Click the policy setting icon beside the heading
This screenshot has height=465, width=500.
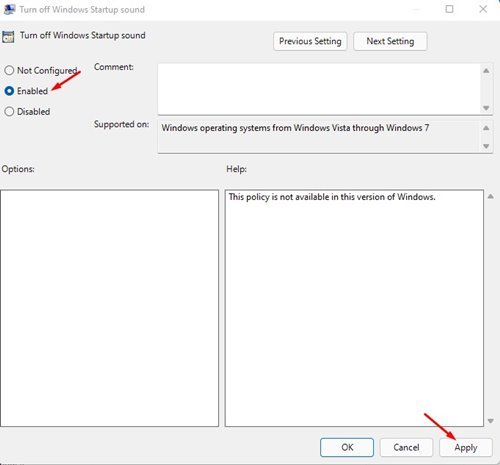[x=8, y=36]
